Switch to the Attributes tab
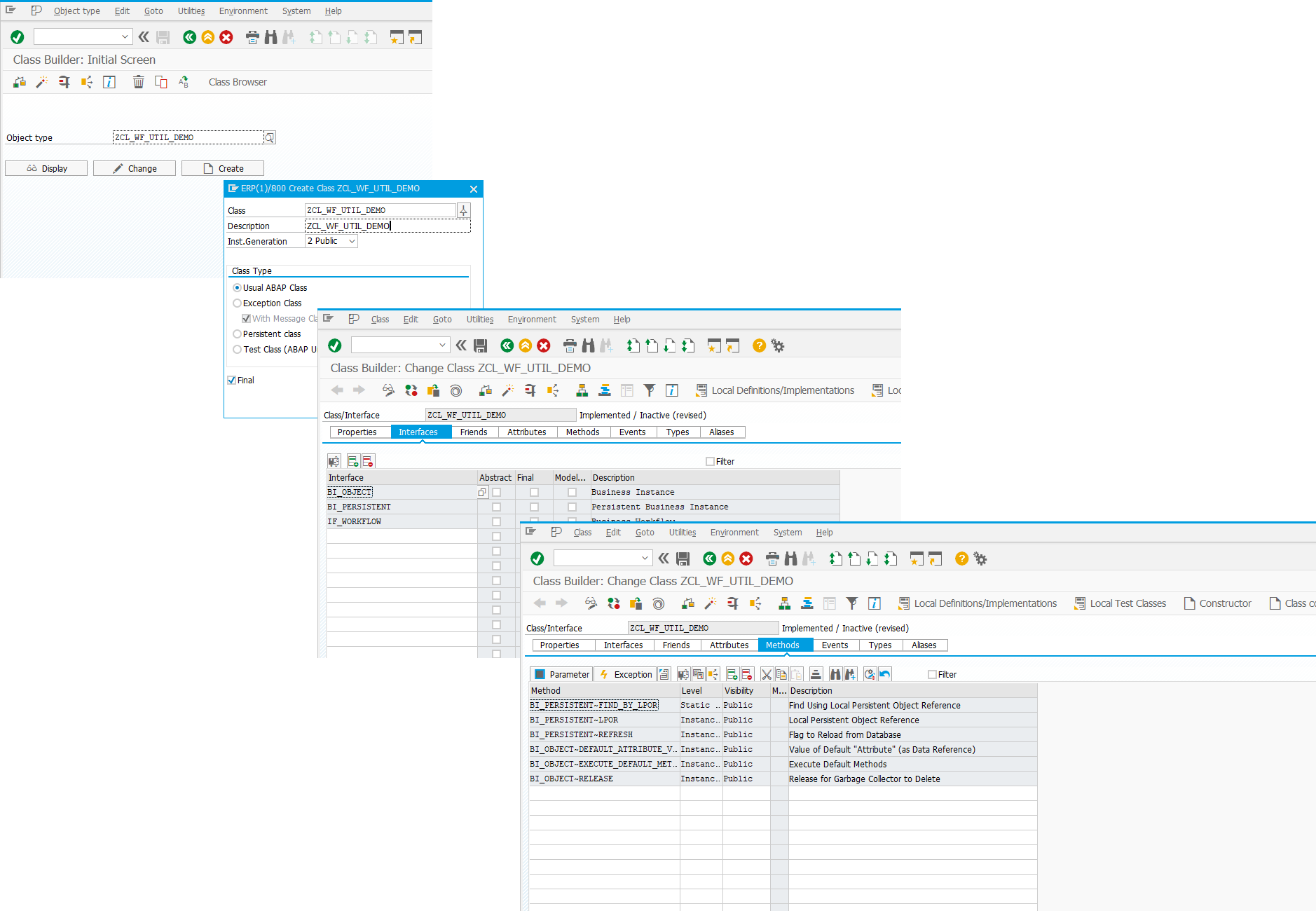This screenshot has width=1316, height=911. click(729, 645)
